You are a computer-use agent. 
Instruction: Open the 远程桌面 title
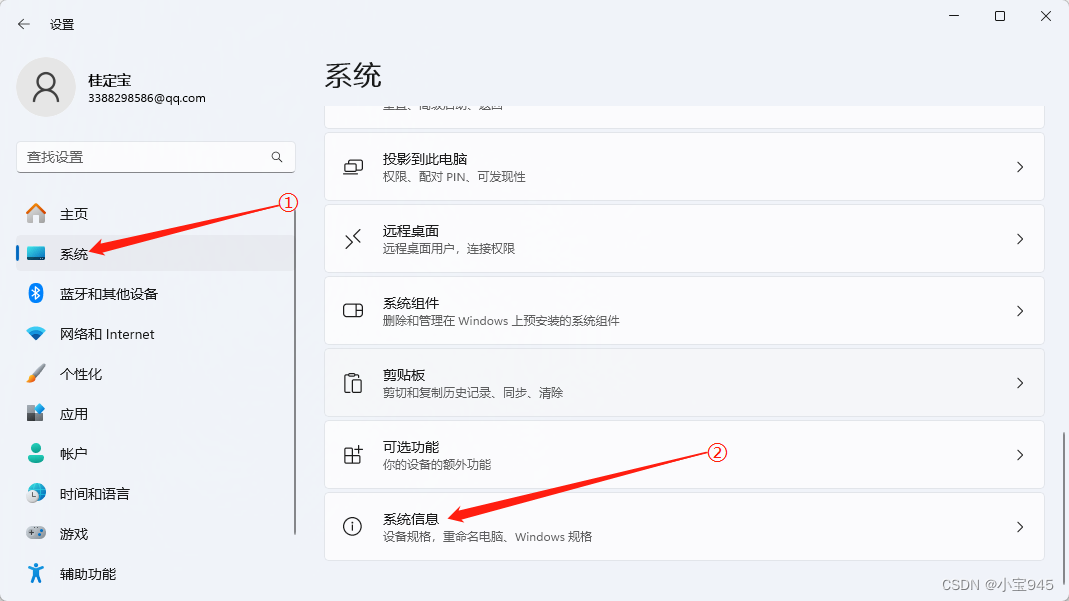point(410,231)
